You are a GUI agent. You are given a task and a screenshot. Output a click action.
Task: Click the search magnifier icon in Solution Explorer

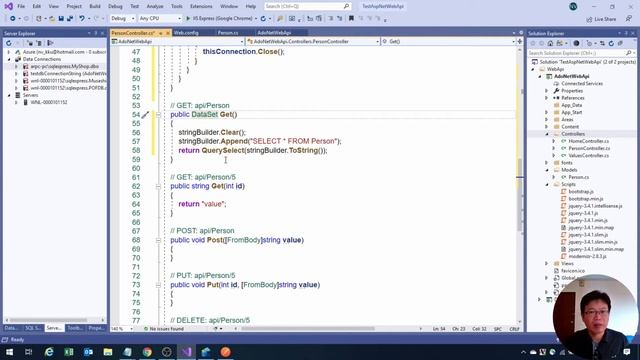(629, 53)
